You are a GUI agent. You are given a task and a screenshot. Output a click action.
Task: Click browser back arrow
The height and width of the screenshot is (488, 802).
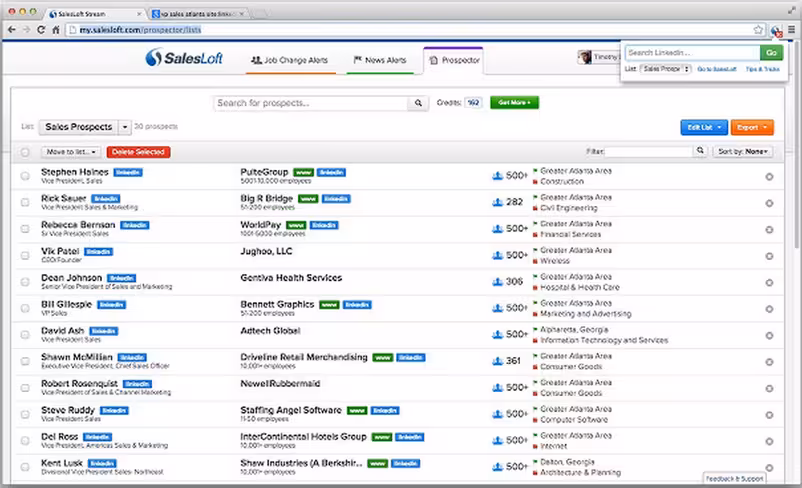[12, 30]
